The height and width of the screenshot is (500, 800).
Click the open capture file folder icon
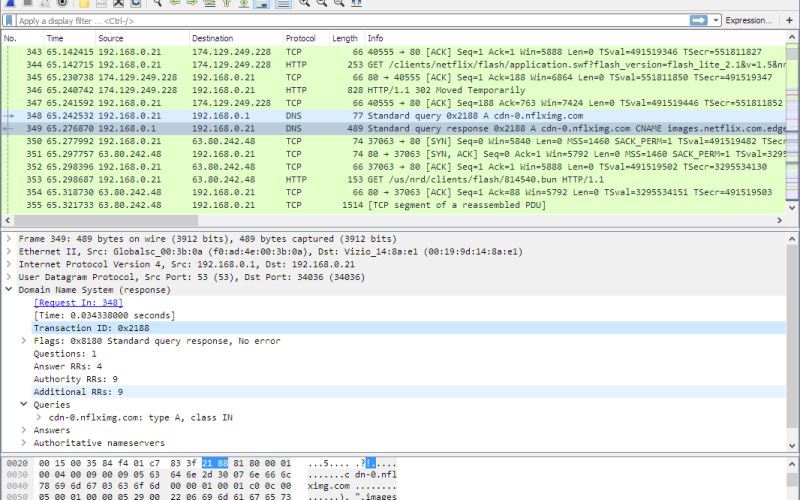pyautogui.click(x=84, y=3)
